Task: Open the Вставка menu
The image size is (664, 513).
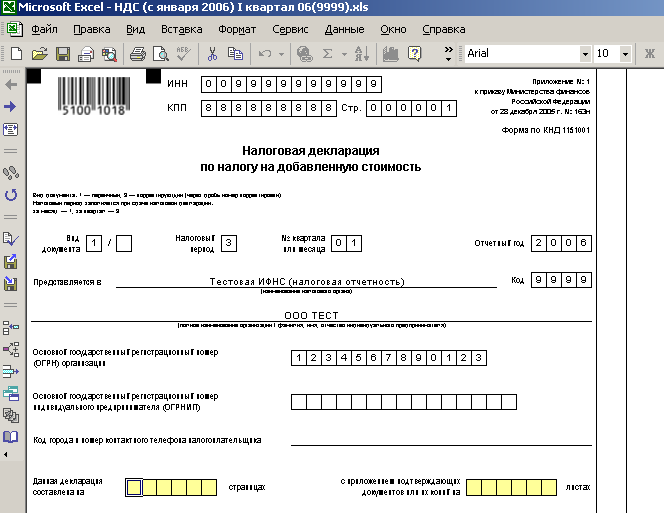Action: [181, 29]
